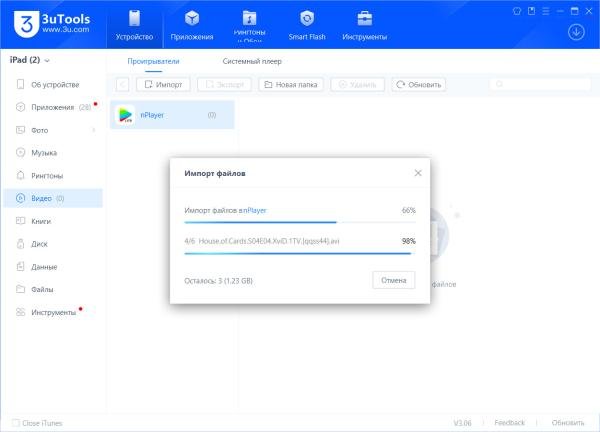Click the Удалить button
The height and width of the screenshot is (432, 600).
[x=357, y=85]
